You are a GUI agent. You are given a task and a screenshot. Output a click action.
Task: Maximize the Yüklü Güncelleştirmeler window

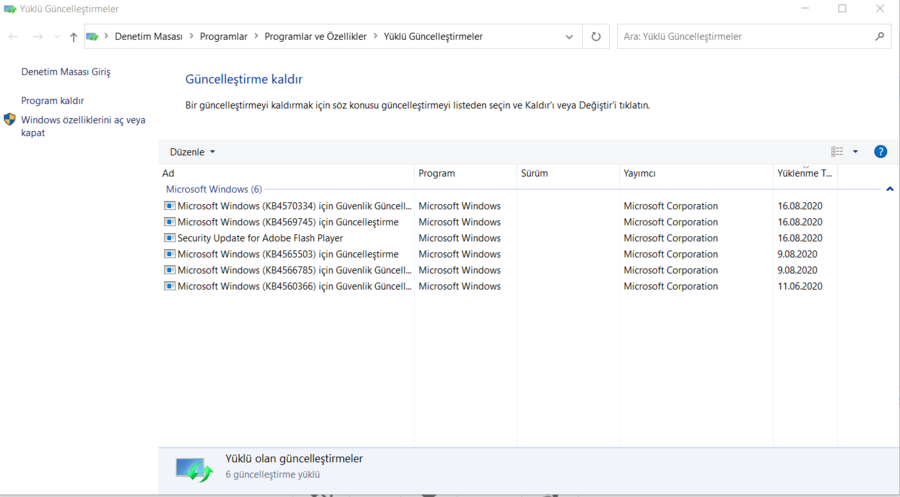point(842,9)
